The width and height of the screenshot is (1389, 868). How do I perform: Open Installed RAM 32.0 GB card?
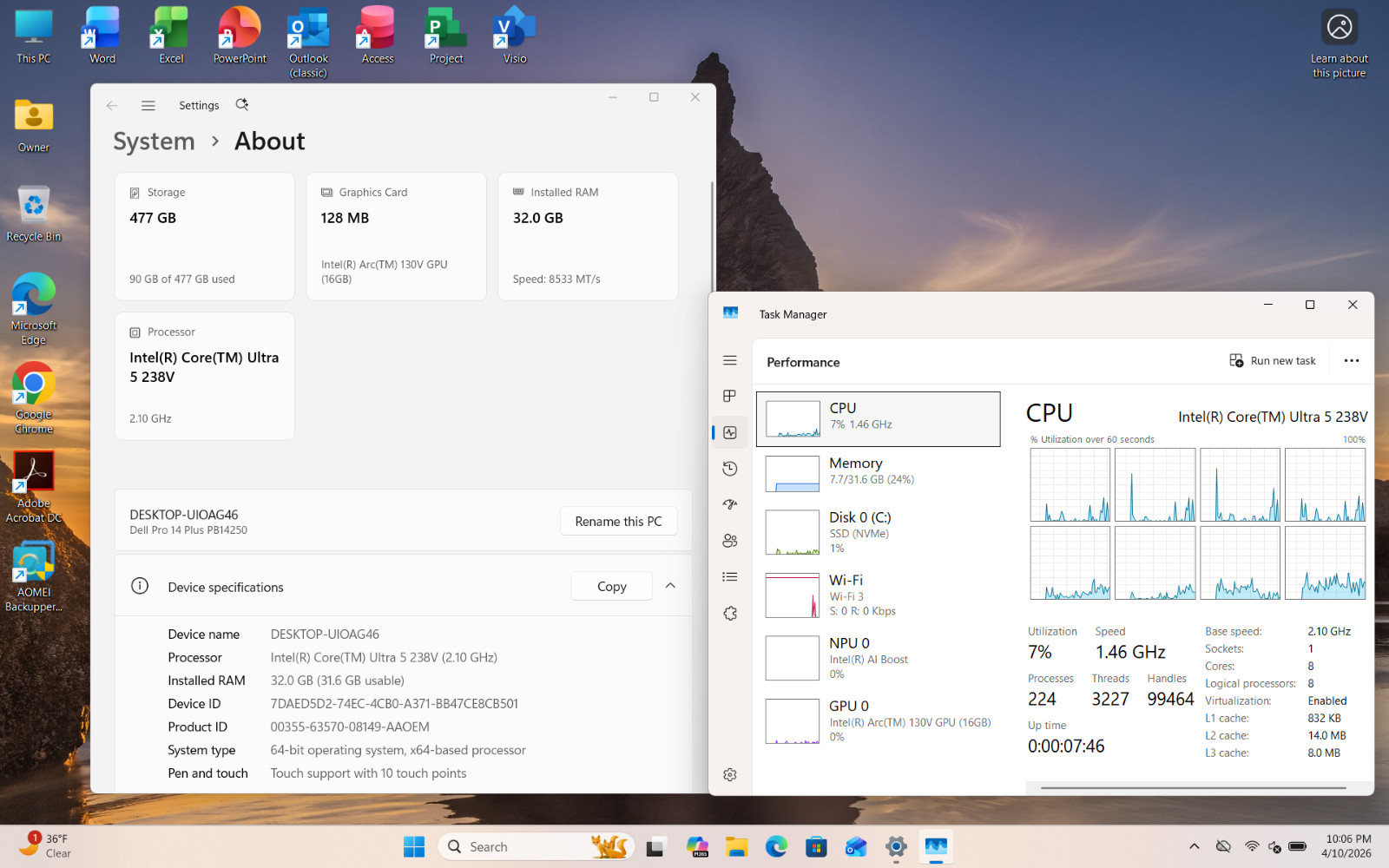point(588,236)
